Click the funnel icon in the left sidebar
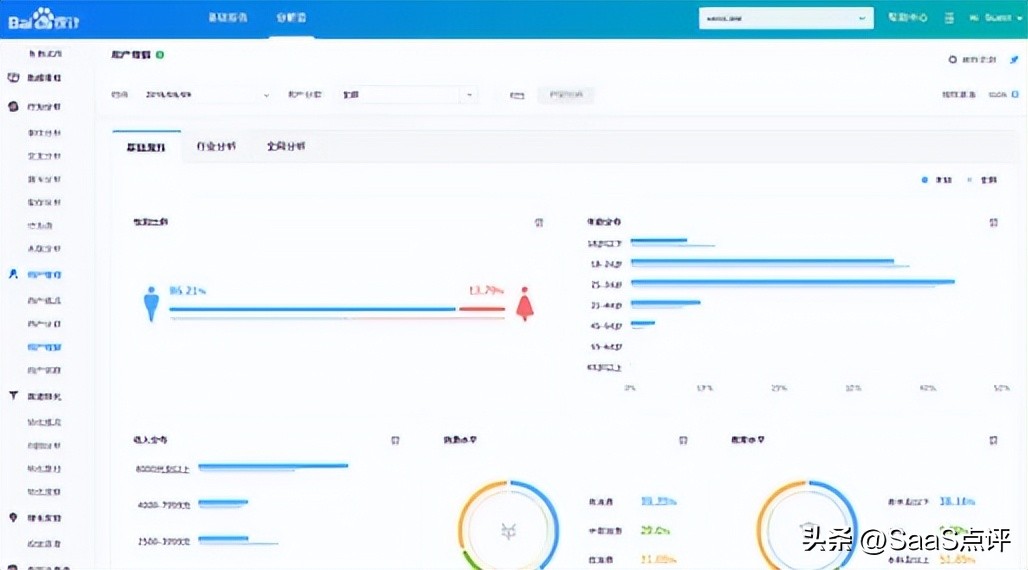1028x570 pixels. pos(13,396)
